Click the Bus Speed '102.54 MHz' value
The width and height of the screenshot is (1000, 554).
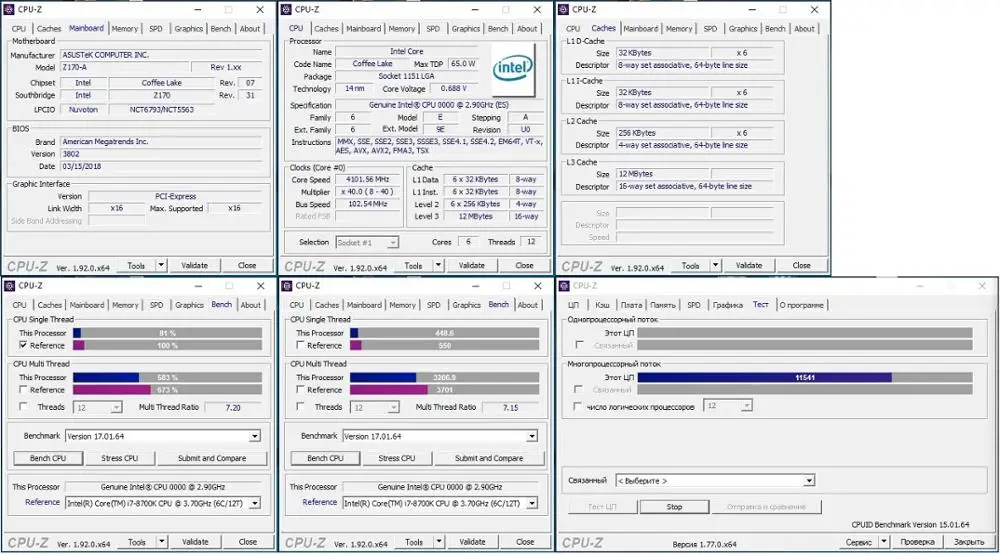(x=367, y=204)
